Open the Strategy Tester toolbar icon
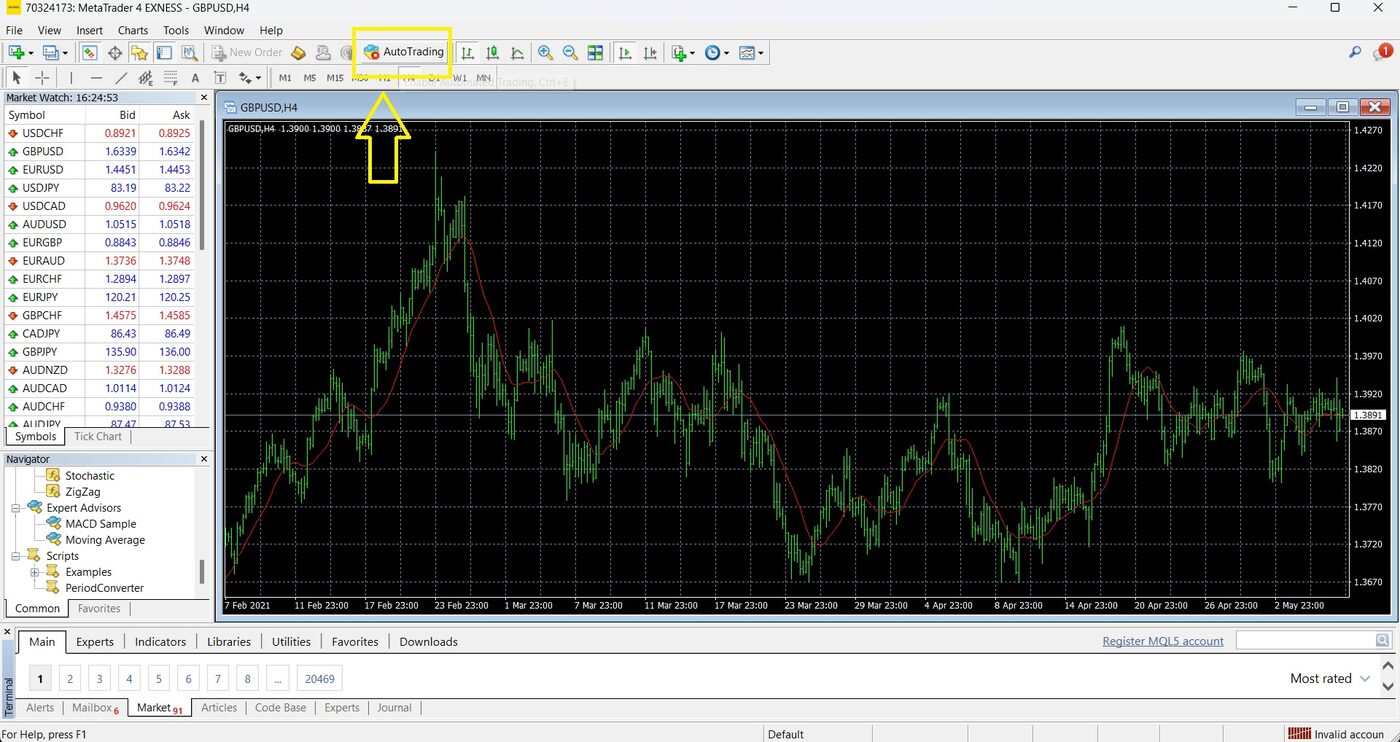Screen dimensions: 1400x742 point(189,52)
